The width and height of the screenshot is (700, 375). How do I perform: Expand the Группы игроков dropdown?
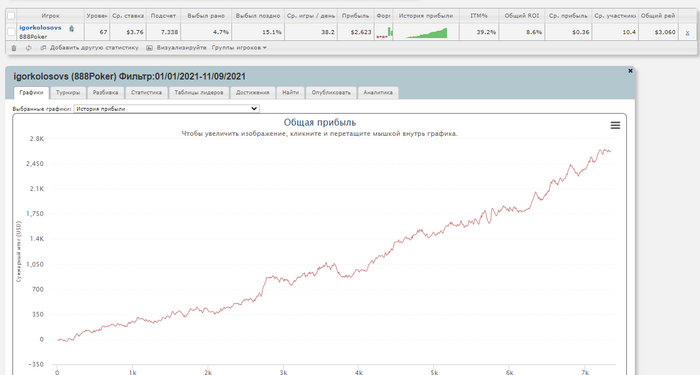point(239,48)
